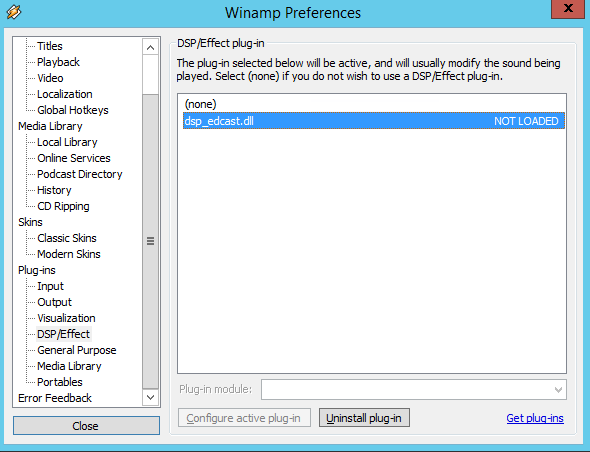Click the Winamp lightning icon in title bar

(14, 12)
